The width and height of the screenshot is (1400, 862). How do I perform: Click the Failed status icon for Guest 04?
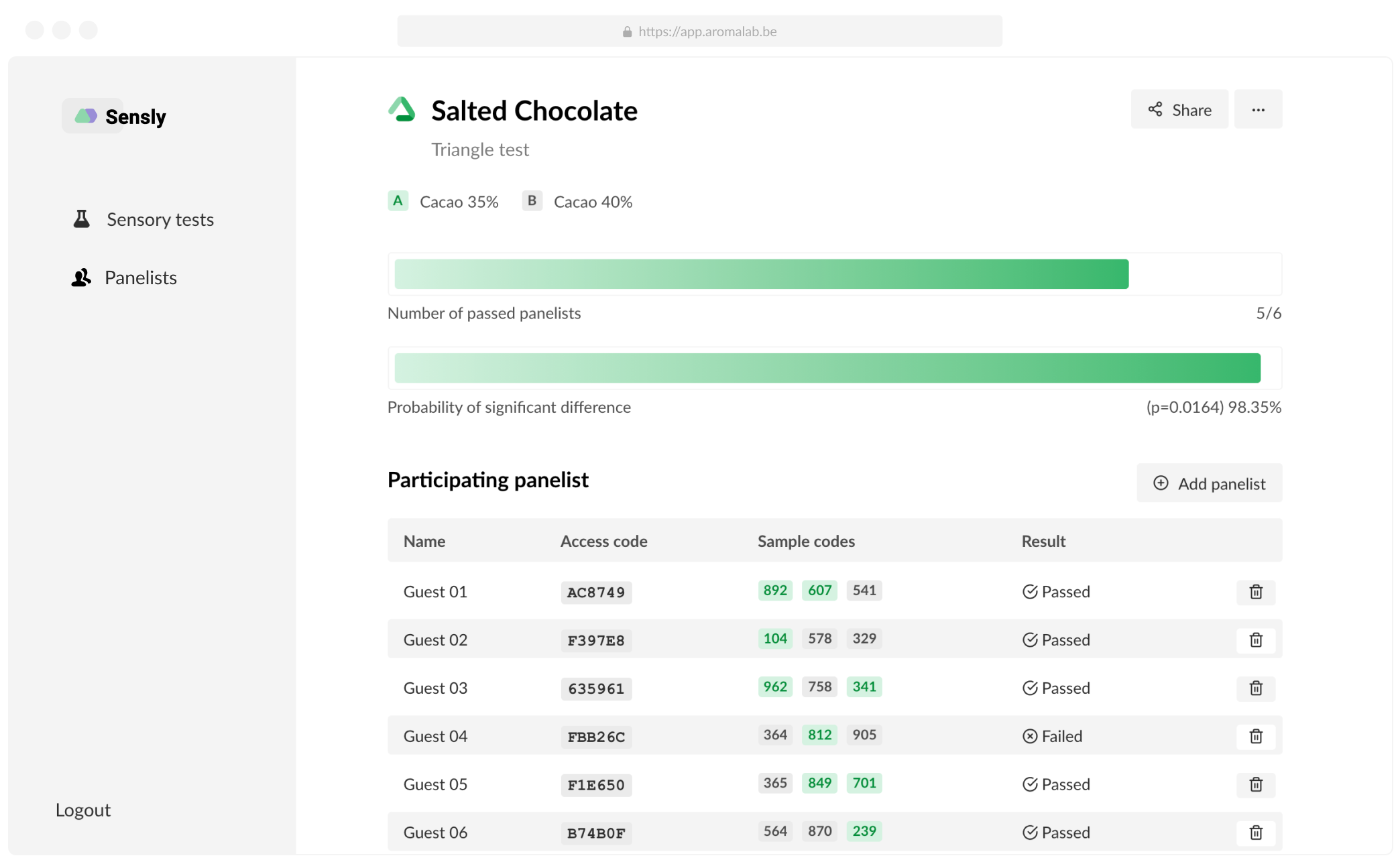click(1030, 736)
